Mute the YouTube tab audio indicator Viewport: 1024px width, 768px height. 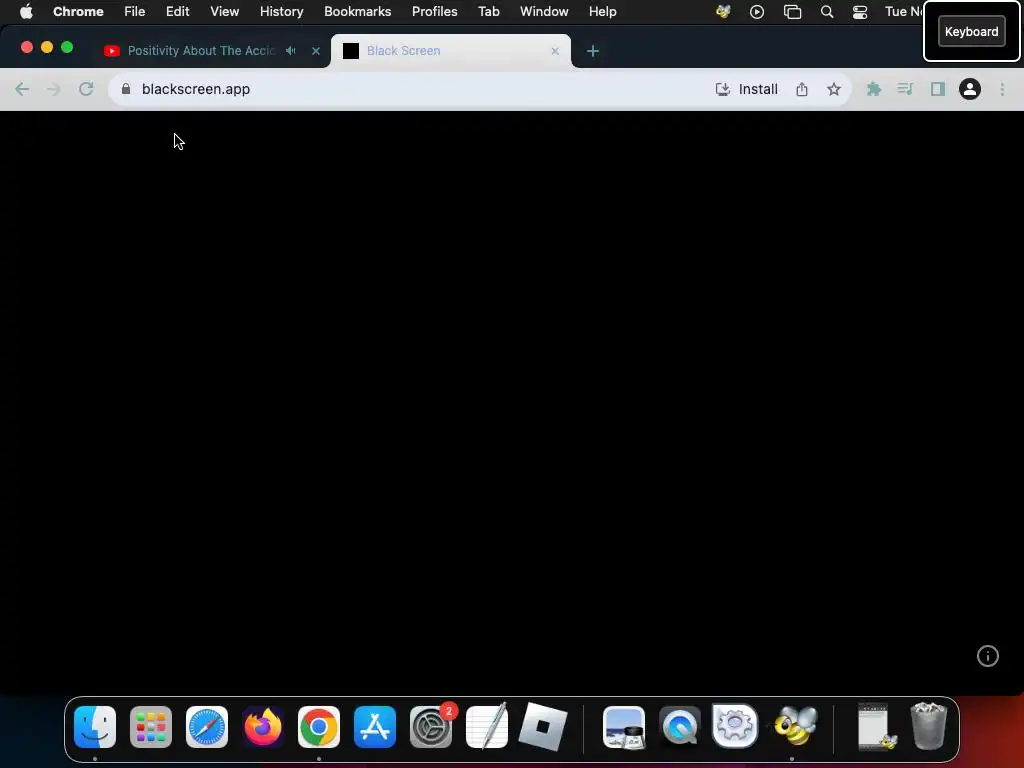[291, 50]
